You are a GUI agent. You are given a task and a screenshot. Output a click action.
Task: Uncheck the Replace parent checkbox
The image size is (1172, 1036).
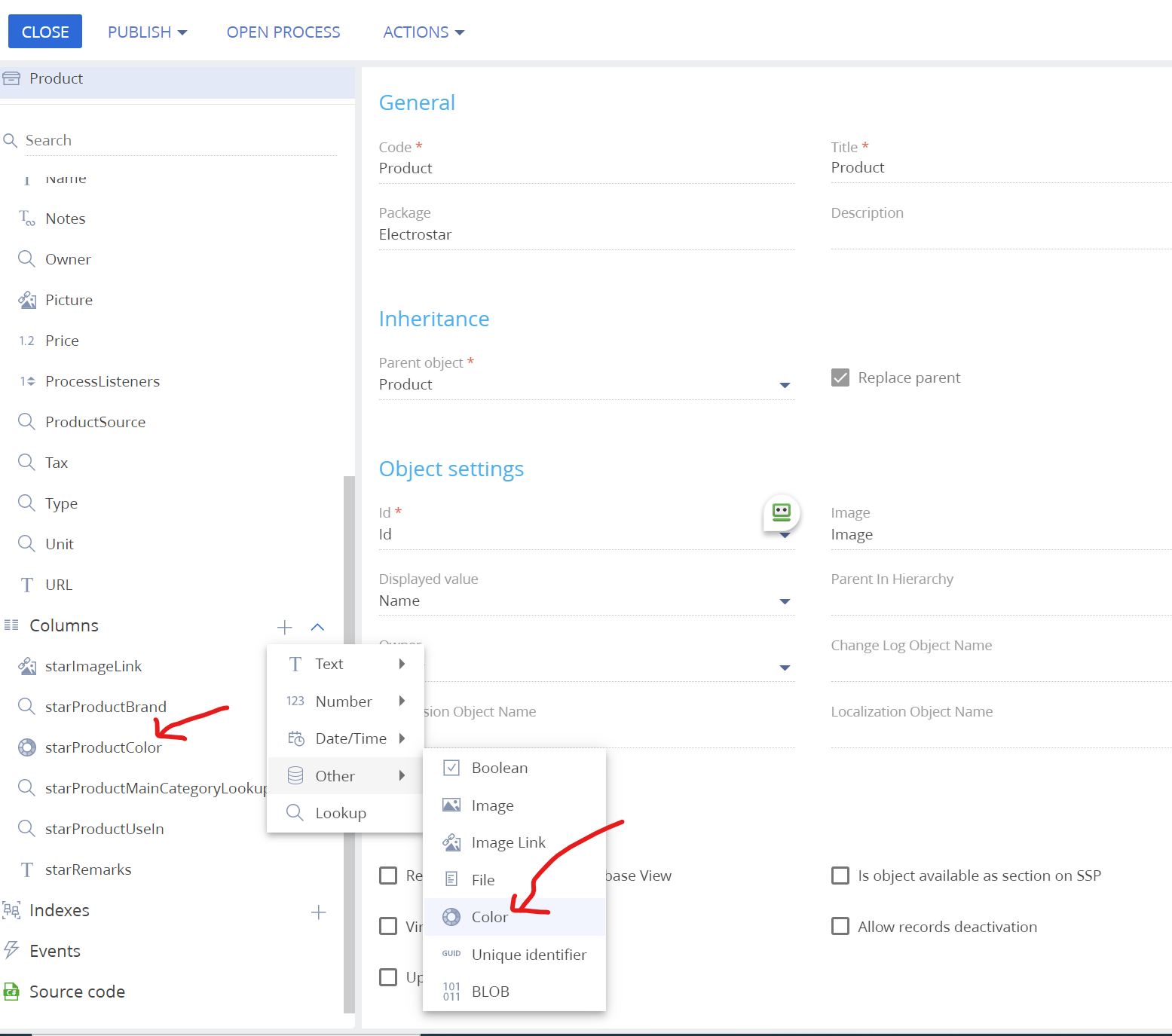(x=840, y=377)
